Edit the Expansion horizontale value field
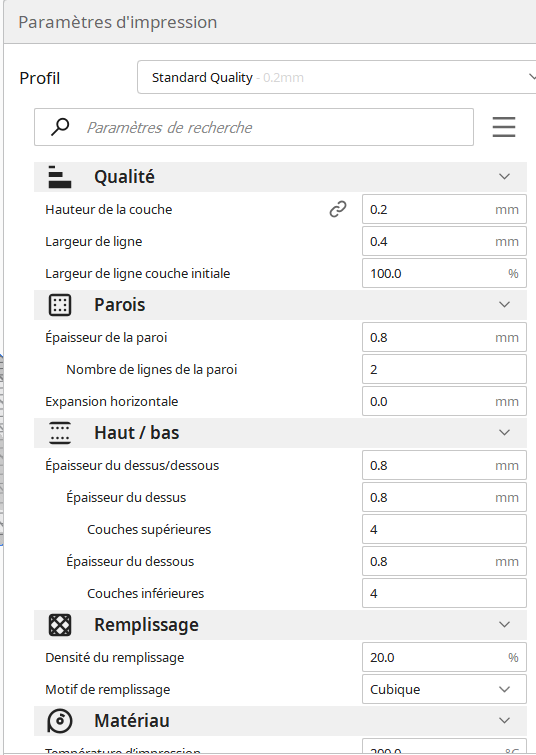 coord(444,402)
